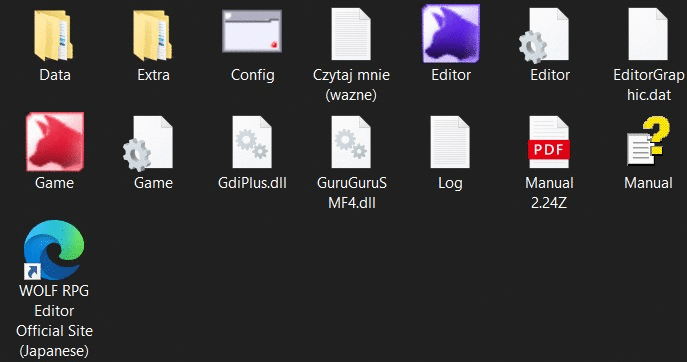Select the WOLF RPG Editor Official Site shortcut
Viewport: 687px width, 362px height.
[54, 250]
